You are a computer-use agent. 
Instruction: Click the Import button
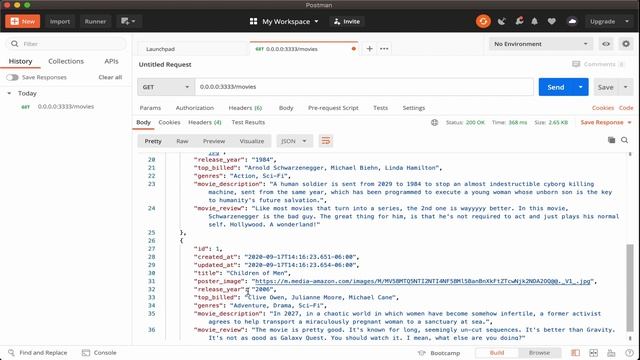point(60,21)
